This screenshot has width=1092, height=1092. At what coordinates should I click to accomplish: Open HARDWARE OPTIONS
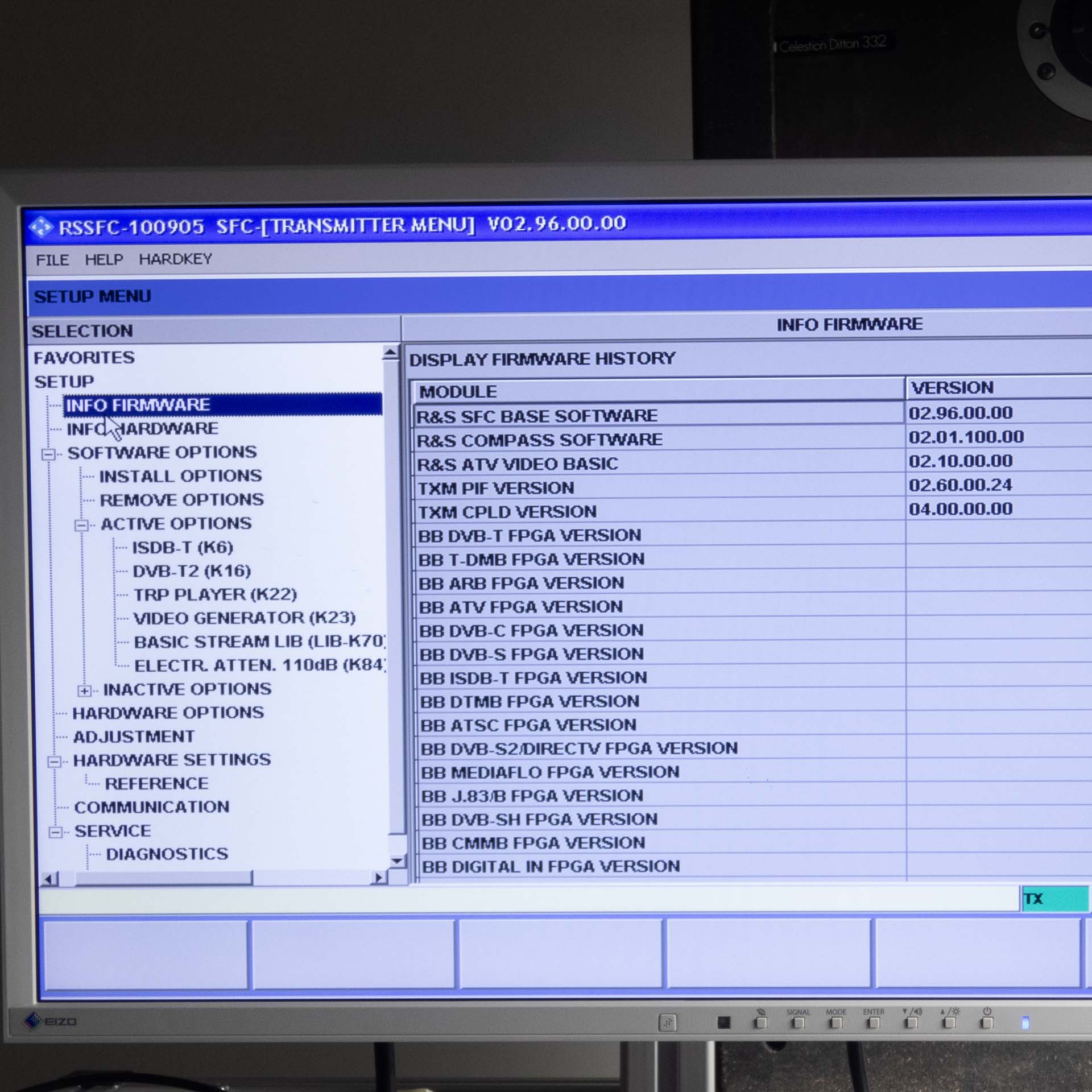pos(168,713)
